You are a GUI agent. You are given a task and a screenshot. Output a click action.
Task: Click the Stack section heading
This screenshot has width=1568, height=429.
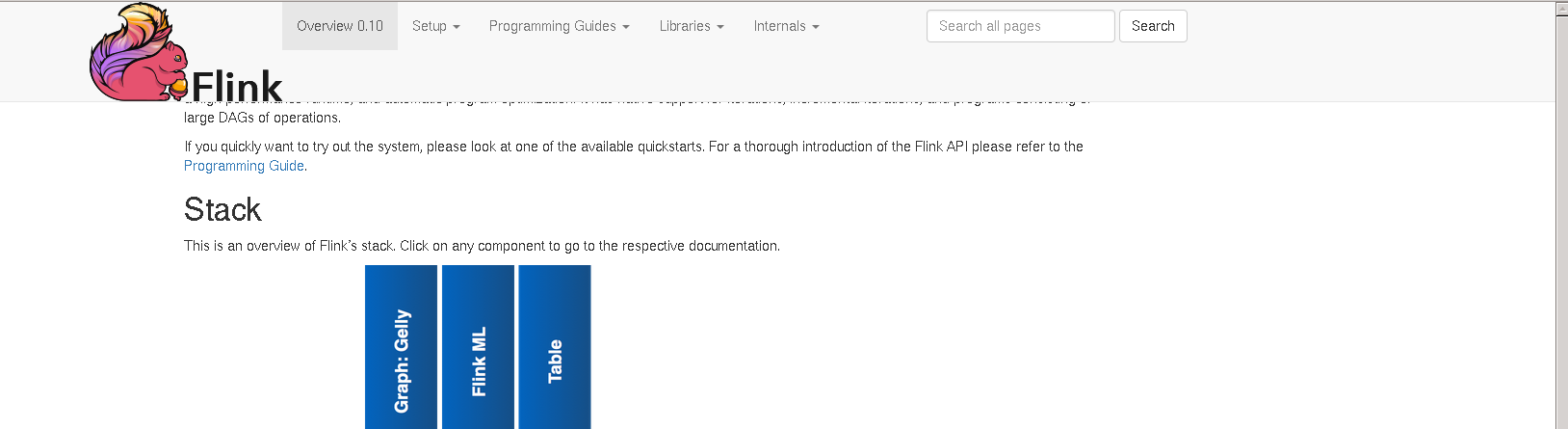click(x=222, y=209)
